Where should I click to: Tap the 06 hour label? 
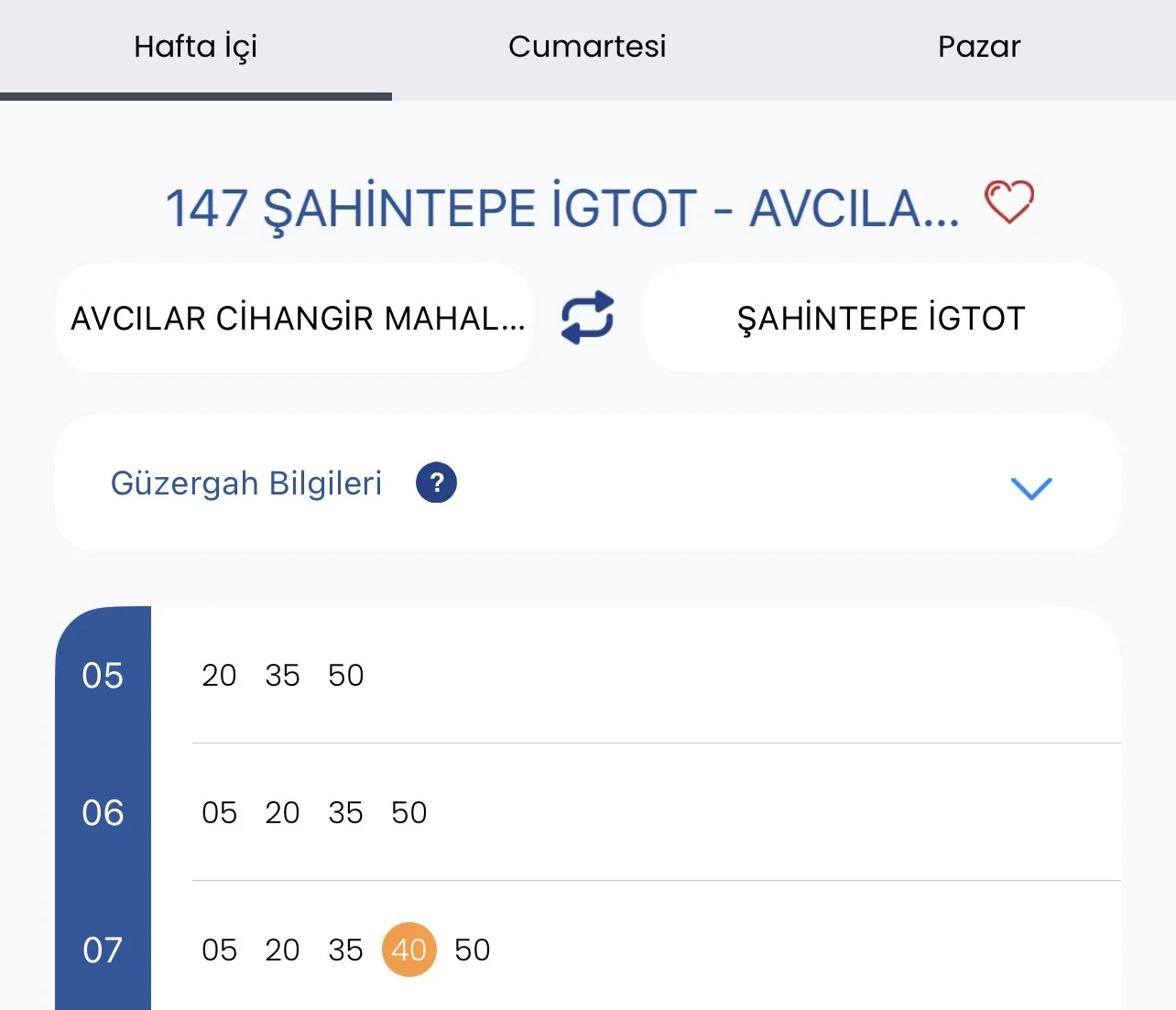tap(103, 812)
